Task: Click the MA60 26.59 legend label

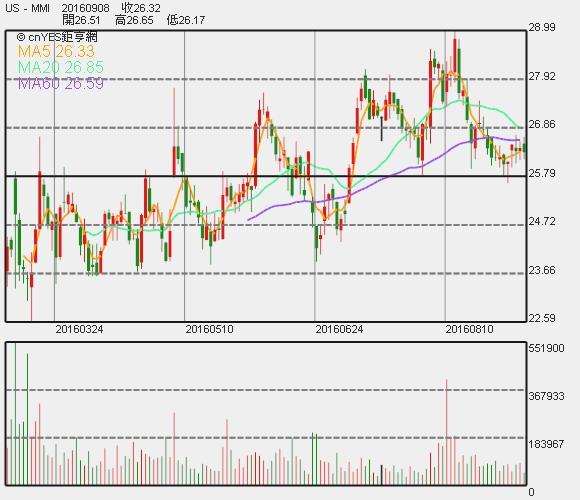Action: [x=61, y=84]
